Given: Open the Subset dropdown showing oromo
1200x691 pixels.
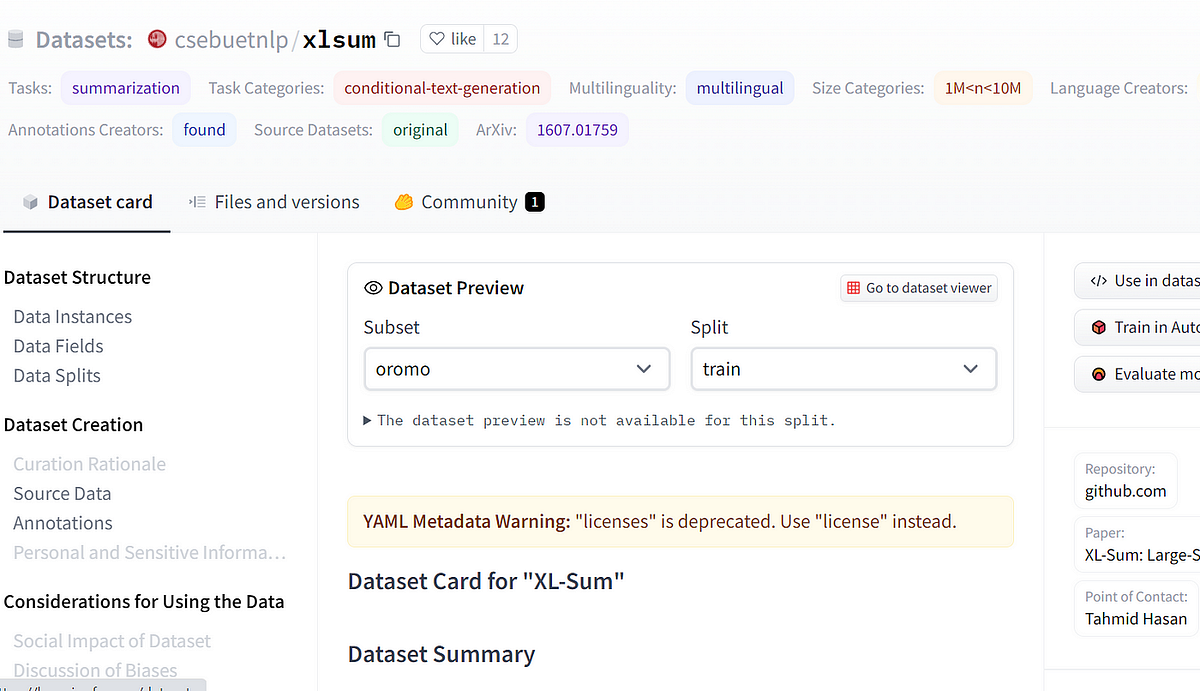Looking at the screenshot, I should coord(516,369).
